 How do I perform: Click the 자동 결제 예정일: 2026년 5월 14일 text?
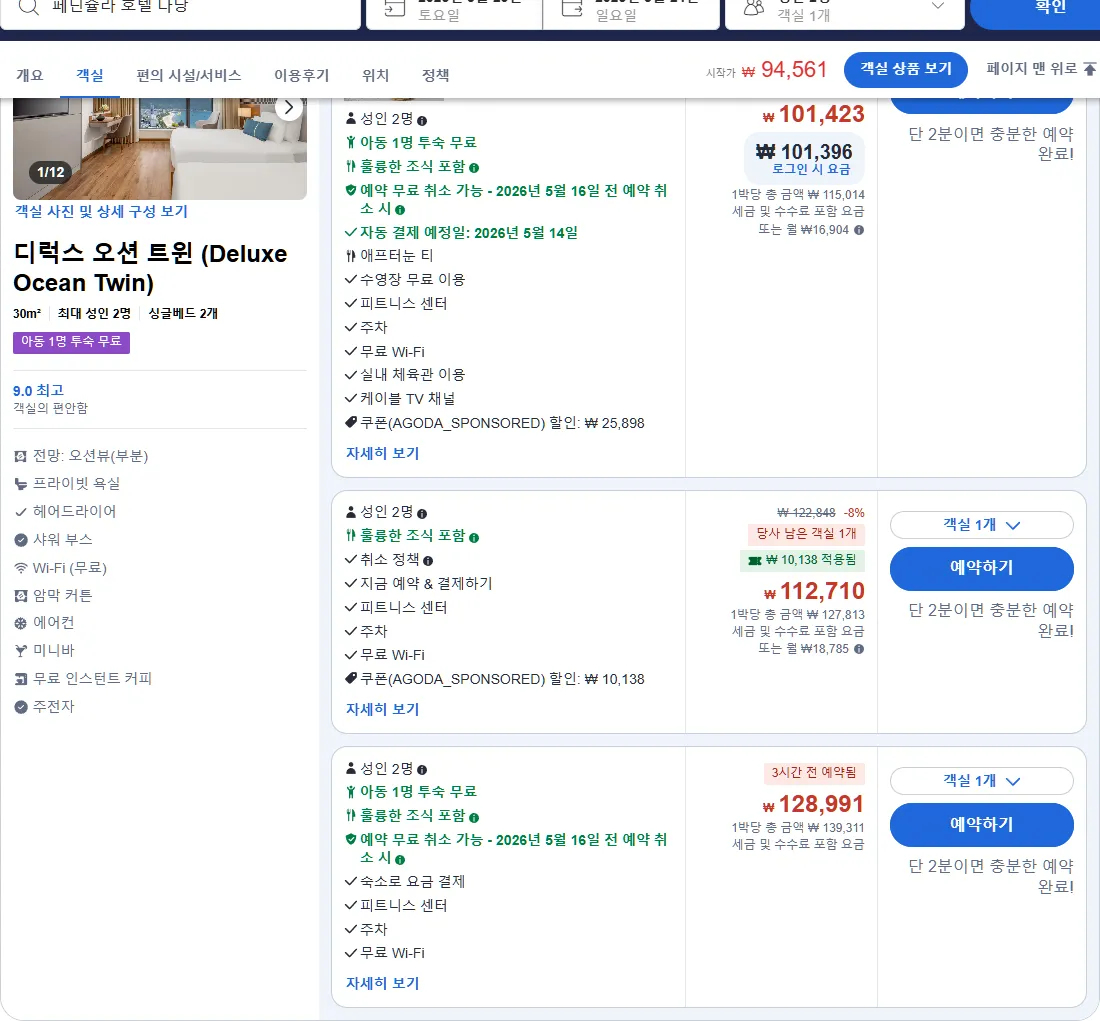[469, 232]
